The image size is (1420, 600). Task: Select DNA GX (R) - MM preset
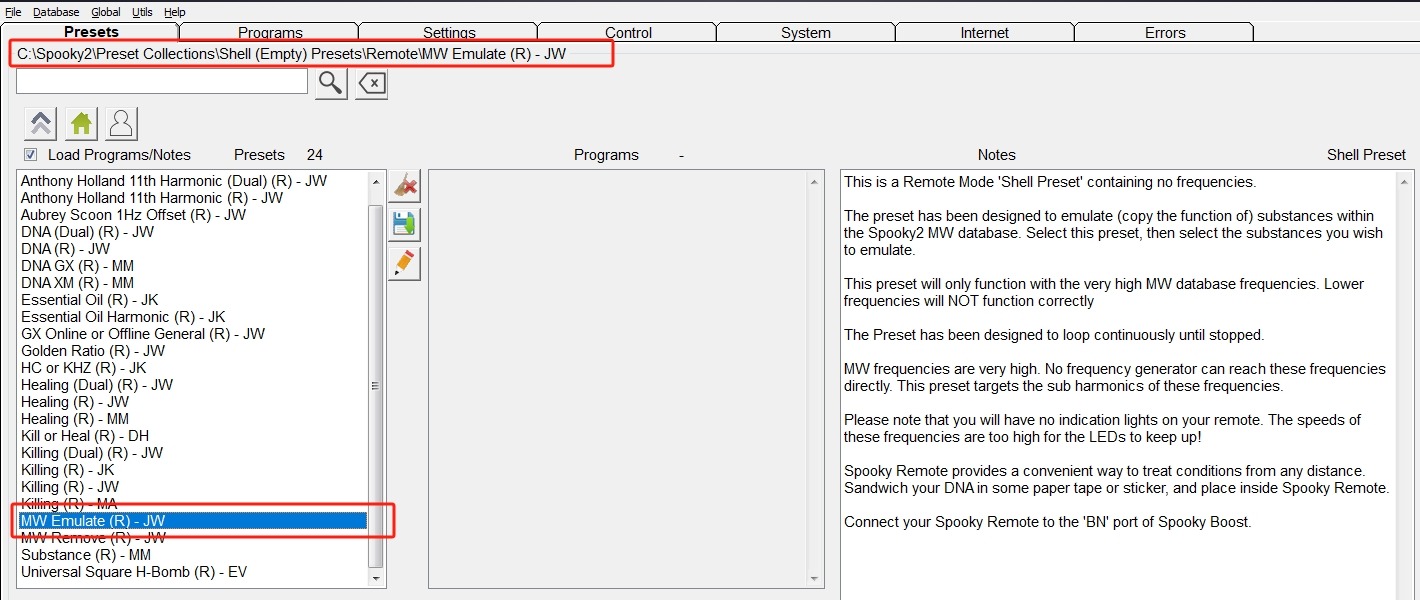pyautogui.click(x=77, y=266)
